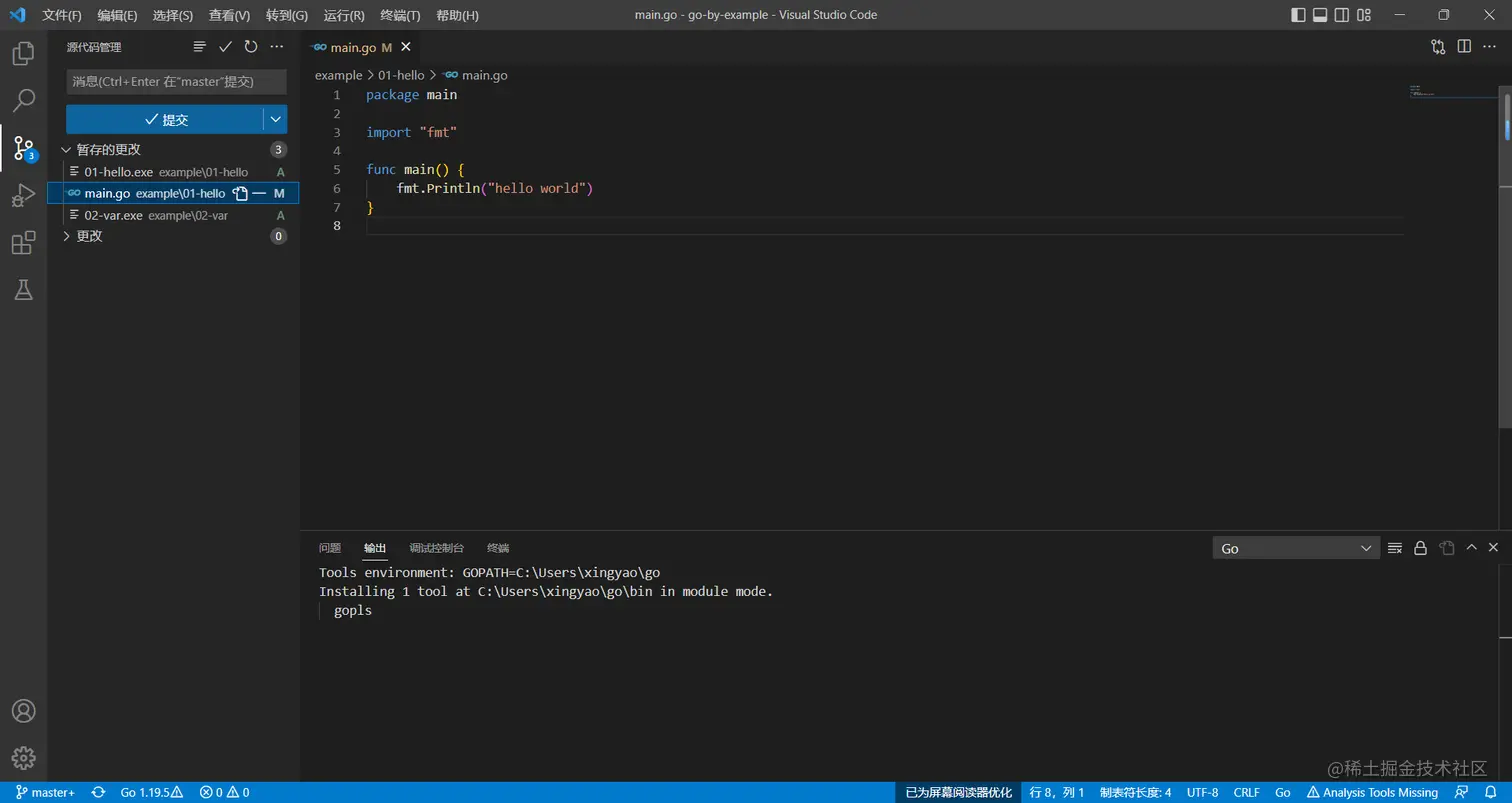This screenshot has width=1512, height=803.
Task: Open the 终端(T) menu
Action: click(x=401, y=16)
